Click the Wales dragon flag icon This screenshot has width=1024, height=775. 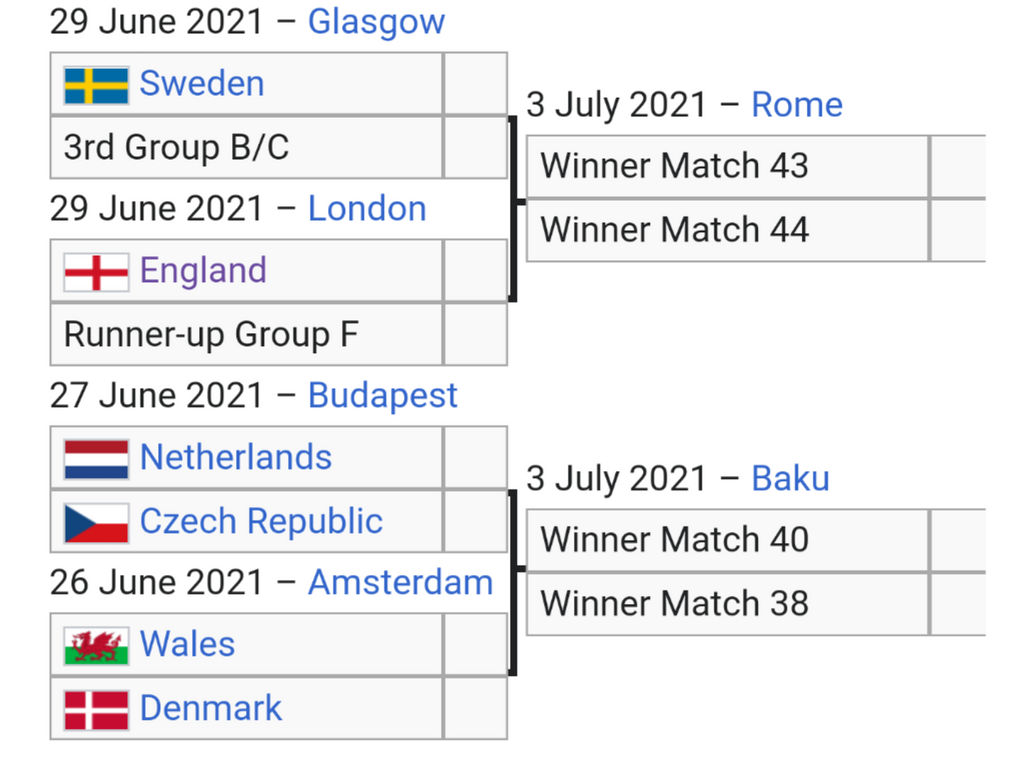point(96,646)
